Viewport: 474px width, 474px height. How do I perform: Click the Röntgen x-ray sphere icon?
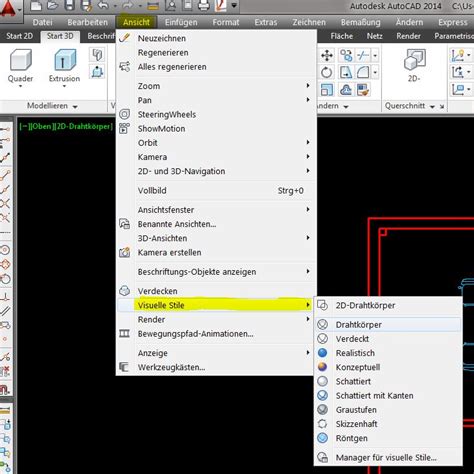(x=322, y=438)
